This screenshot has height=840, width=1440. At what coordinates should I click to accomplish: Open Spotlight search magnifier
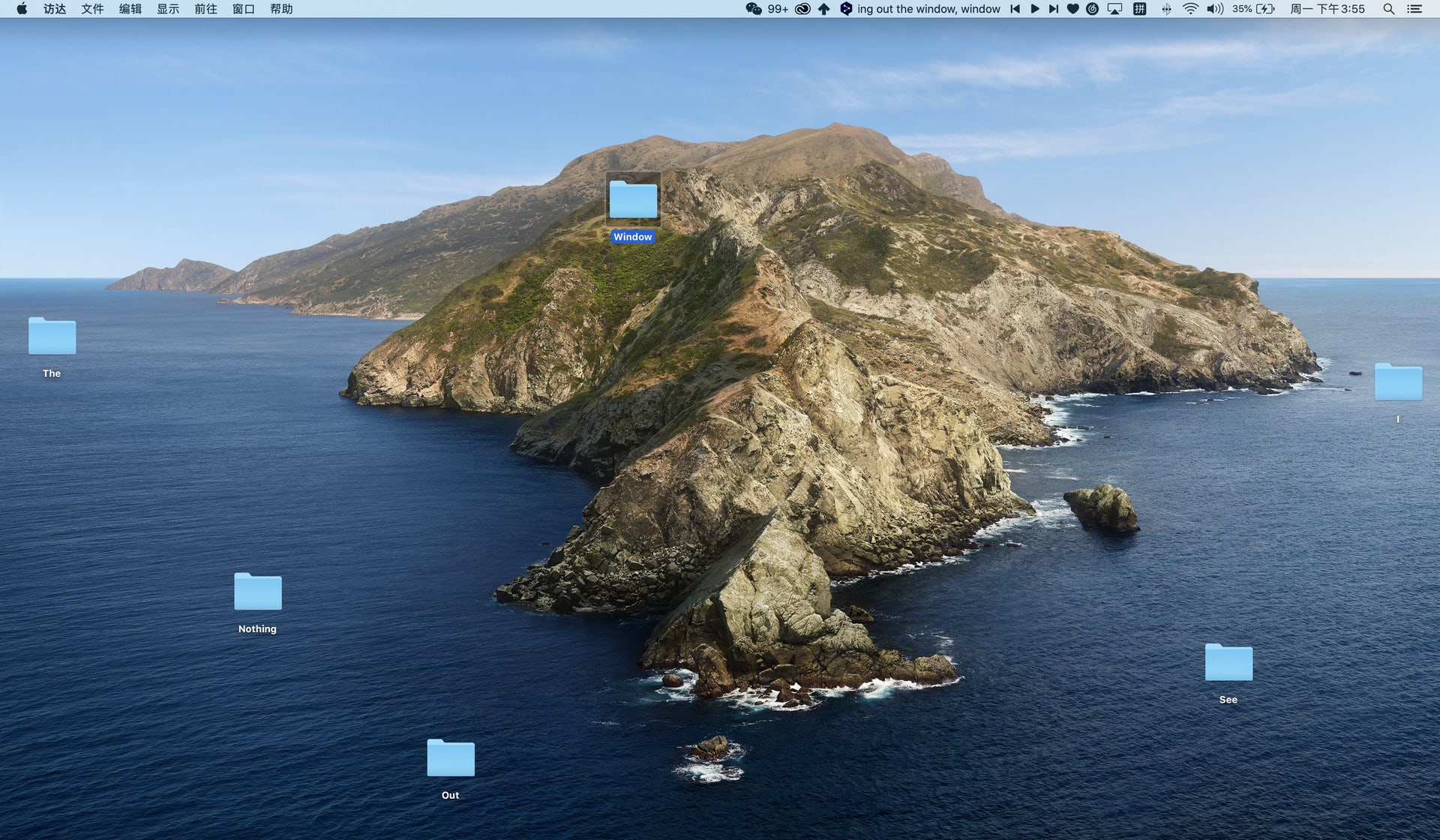click(x=1389, y=9)
